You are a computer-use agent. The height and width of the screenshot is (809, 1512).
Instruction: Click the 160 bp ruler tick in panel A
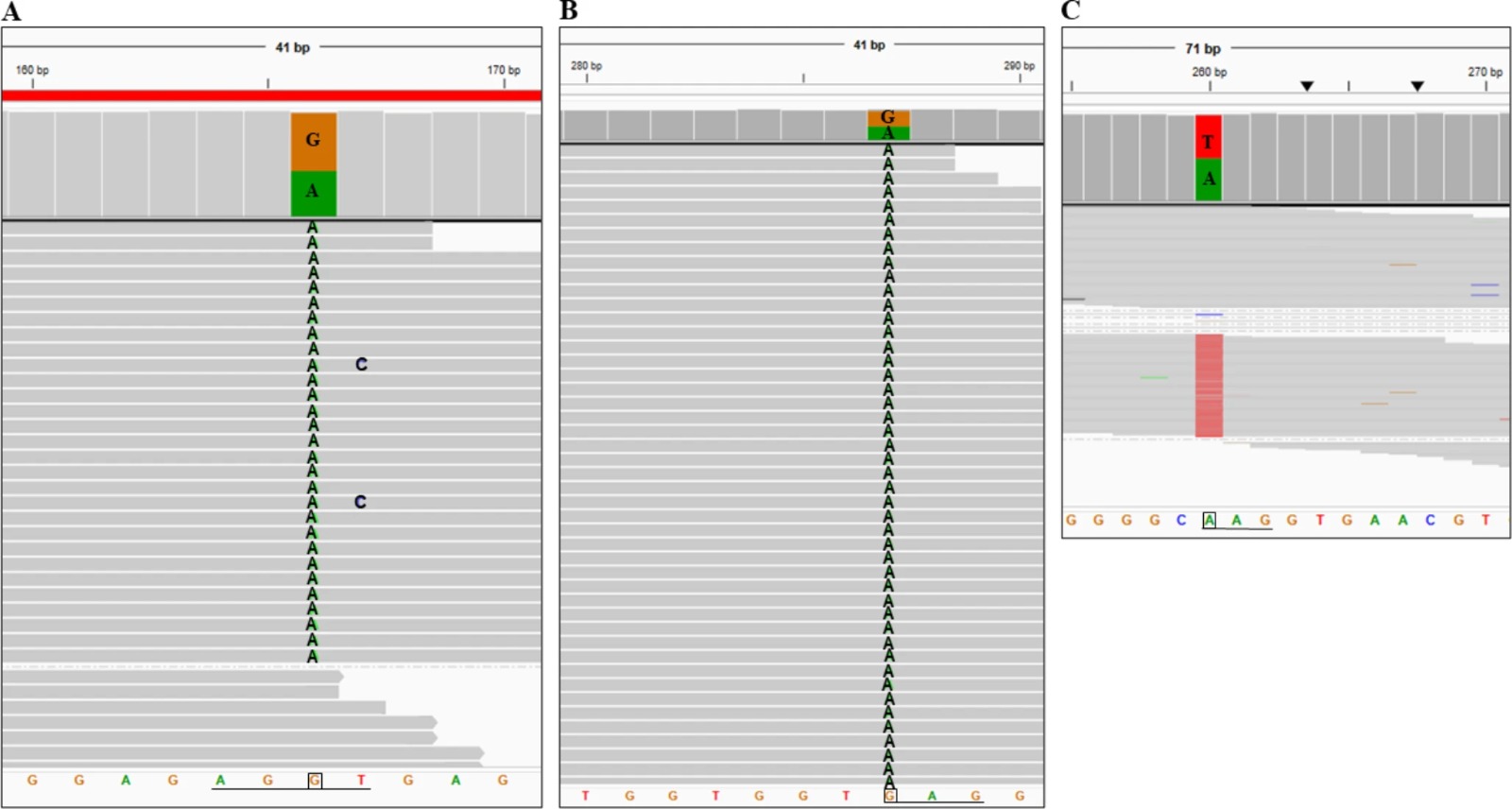click(x=32, y=82)
